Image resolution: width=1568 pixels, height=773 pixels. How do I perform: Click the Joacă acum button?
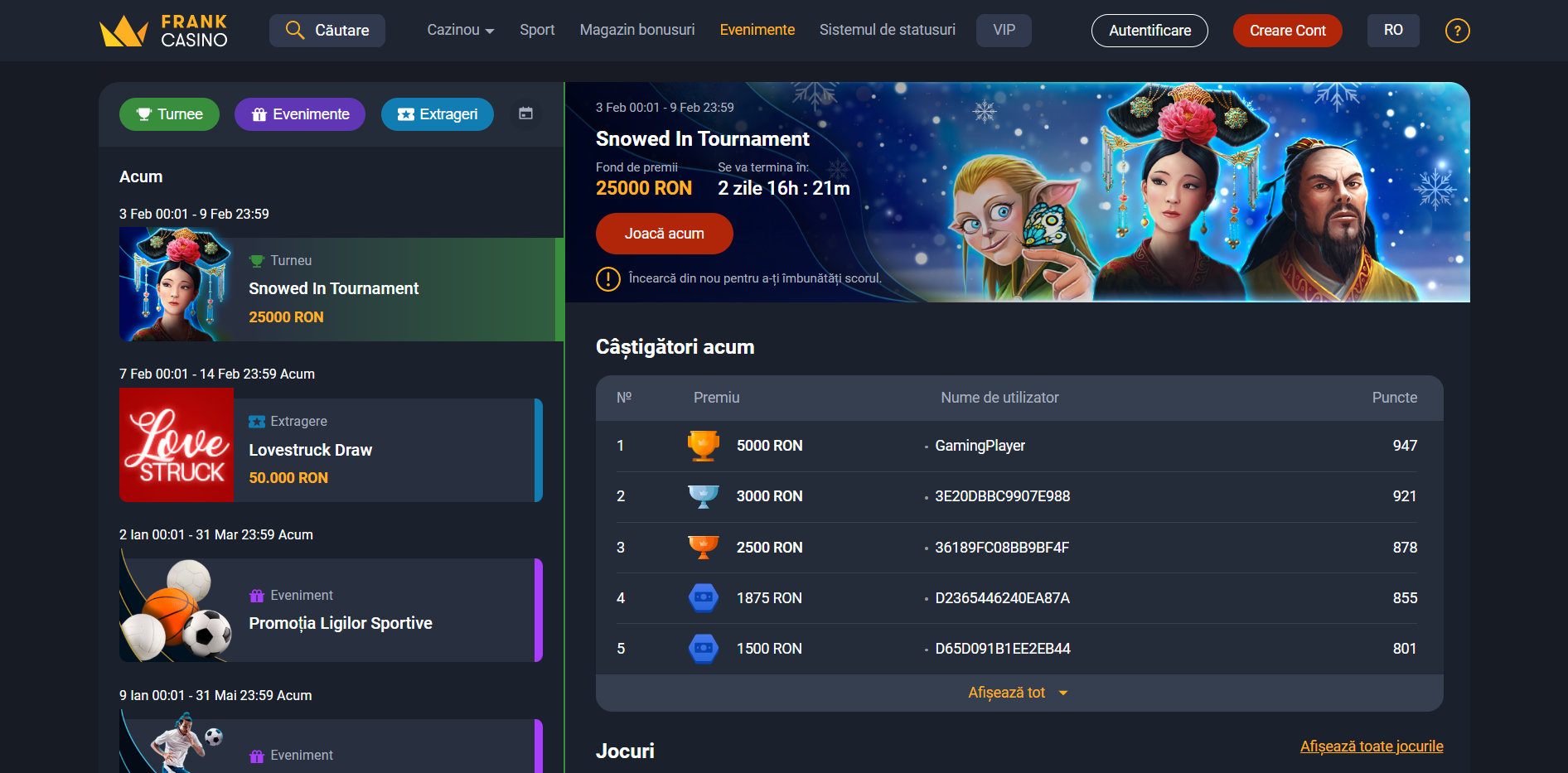665,234
